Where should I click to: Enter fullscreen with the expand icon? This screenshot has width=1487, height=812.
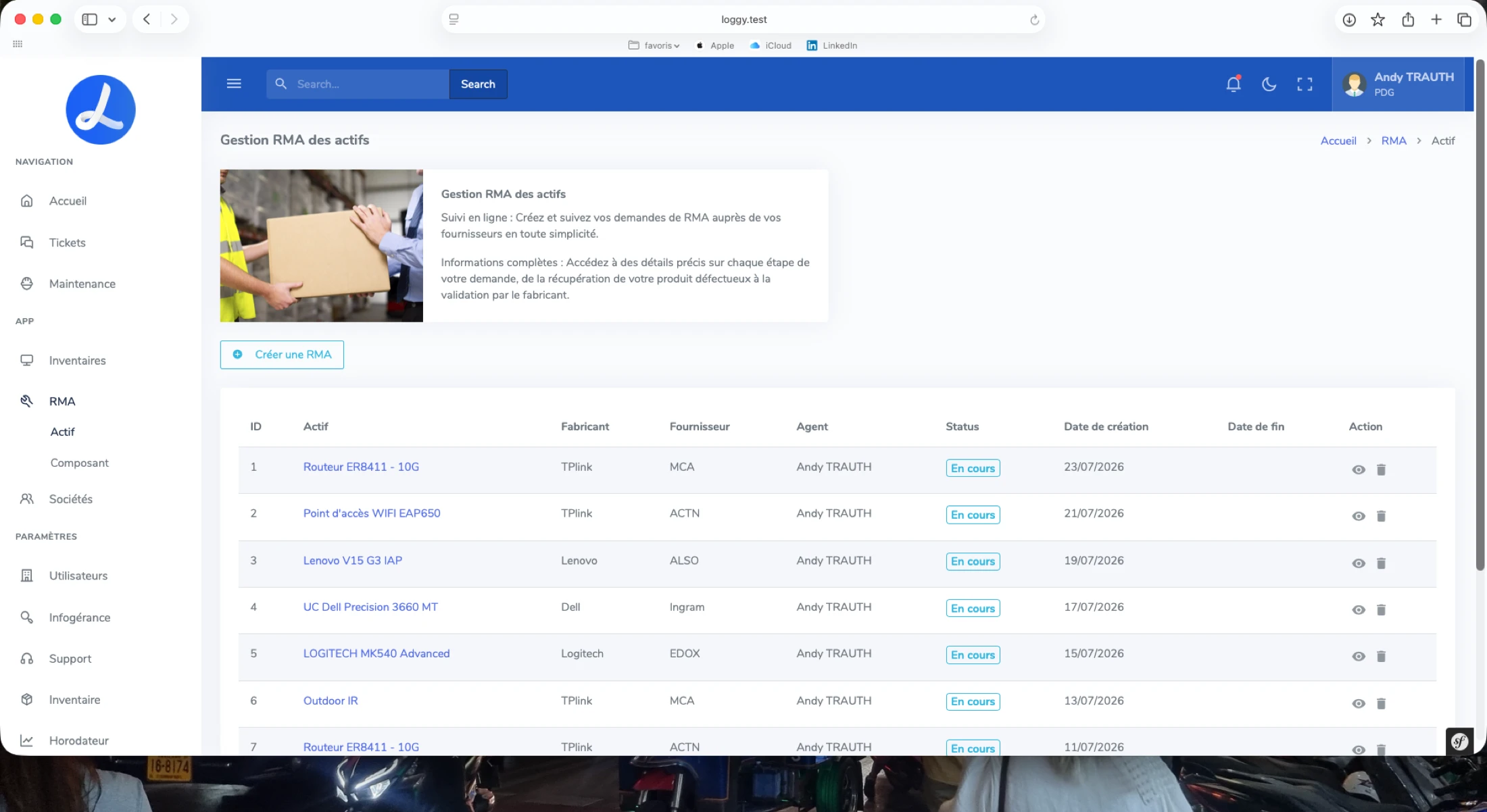[x=1305, y=84]
